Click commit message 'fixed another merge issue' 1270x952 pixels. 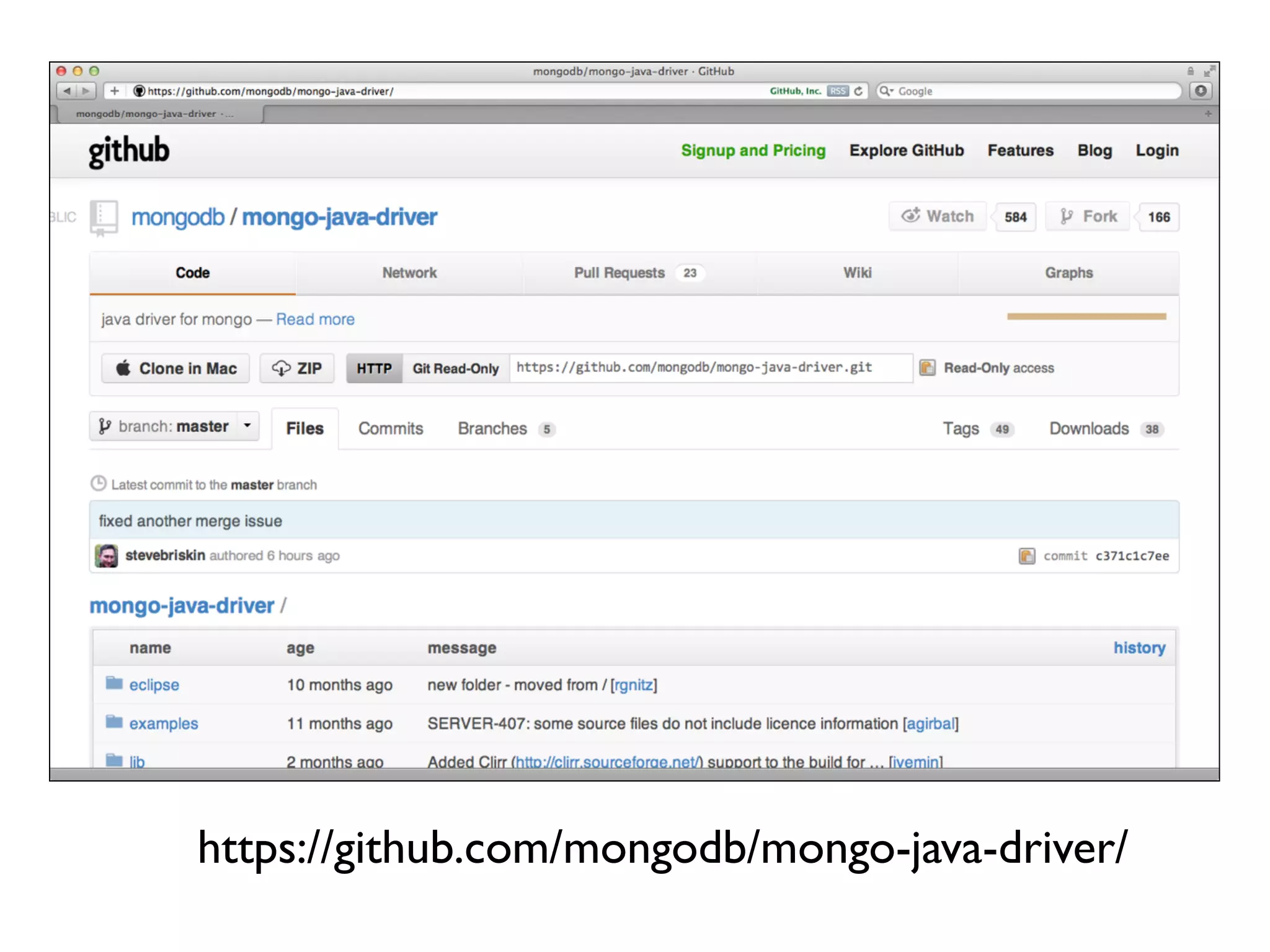coord(190,521)
